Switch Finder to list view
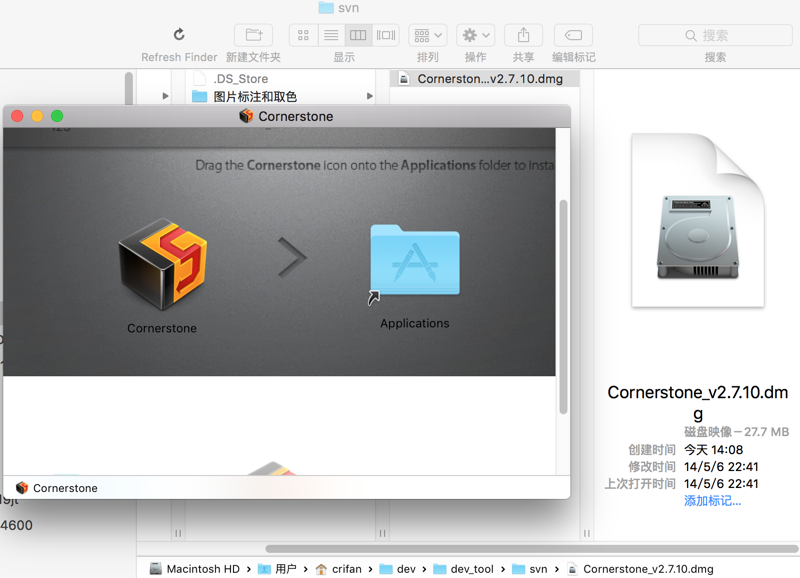 click(x=331, y=35)
